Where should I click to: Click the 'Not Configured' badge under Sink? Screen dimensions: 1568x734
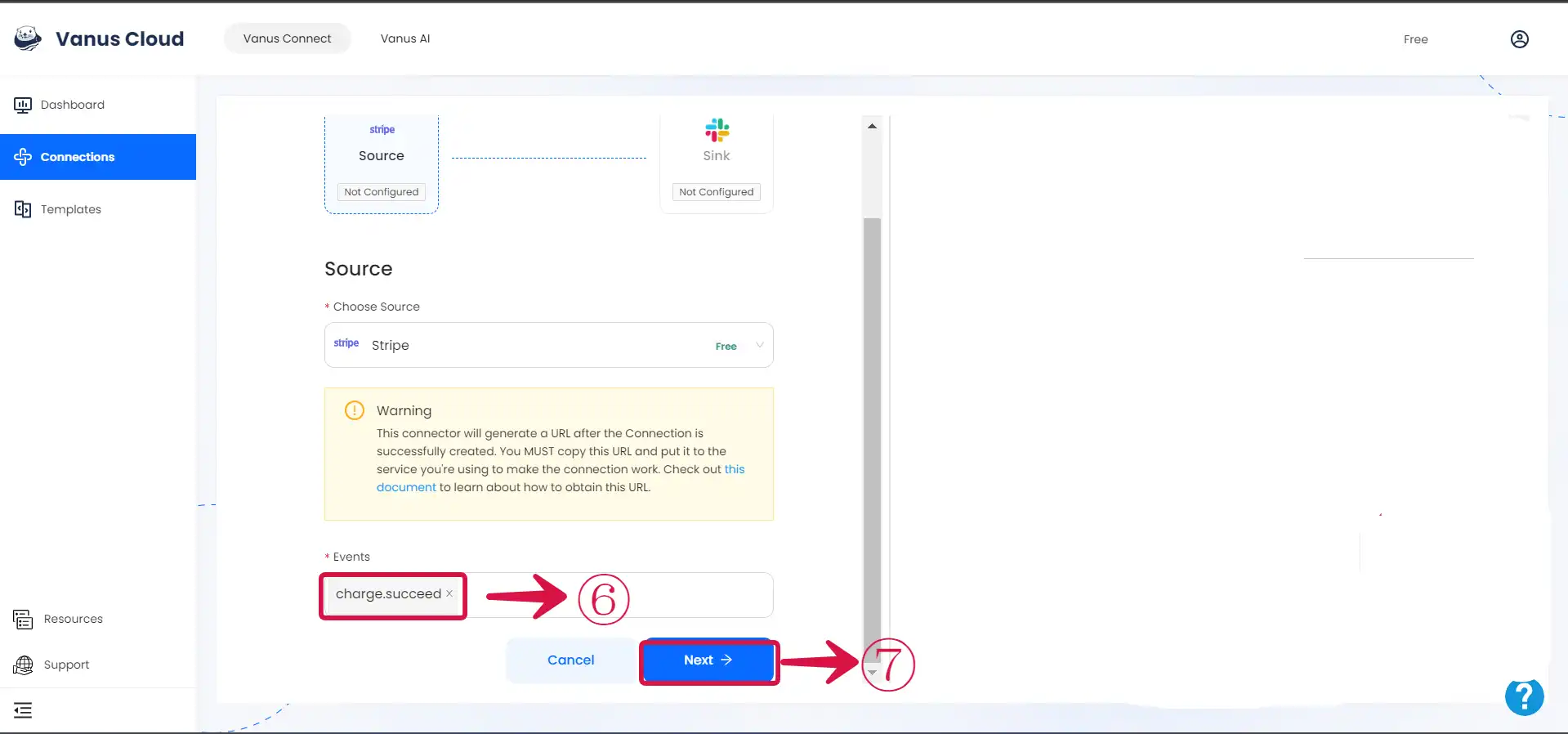pyautogui.click(x=717, y=192)
